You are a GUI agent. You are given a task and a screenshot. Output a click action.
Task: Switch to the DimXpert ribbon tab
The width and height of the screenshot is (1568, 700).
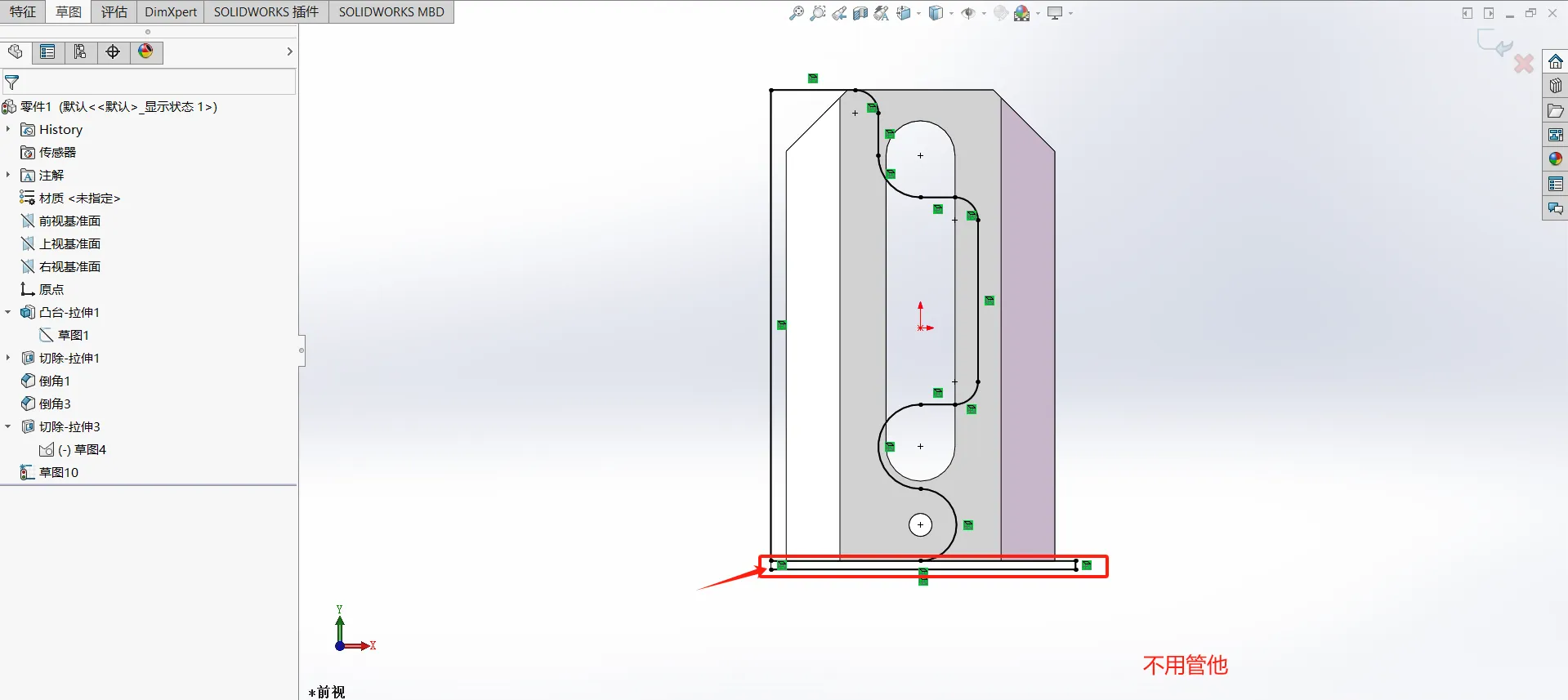click(x=171, y=11)
